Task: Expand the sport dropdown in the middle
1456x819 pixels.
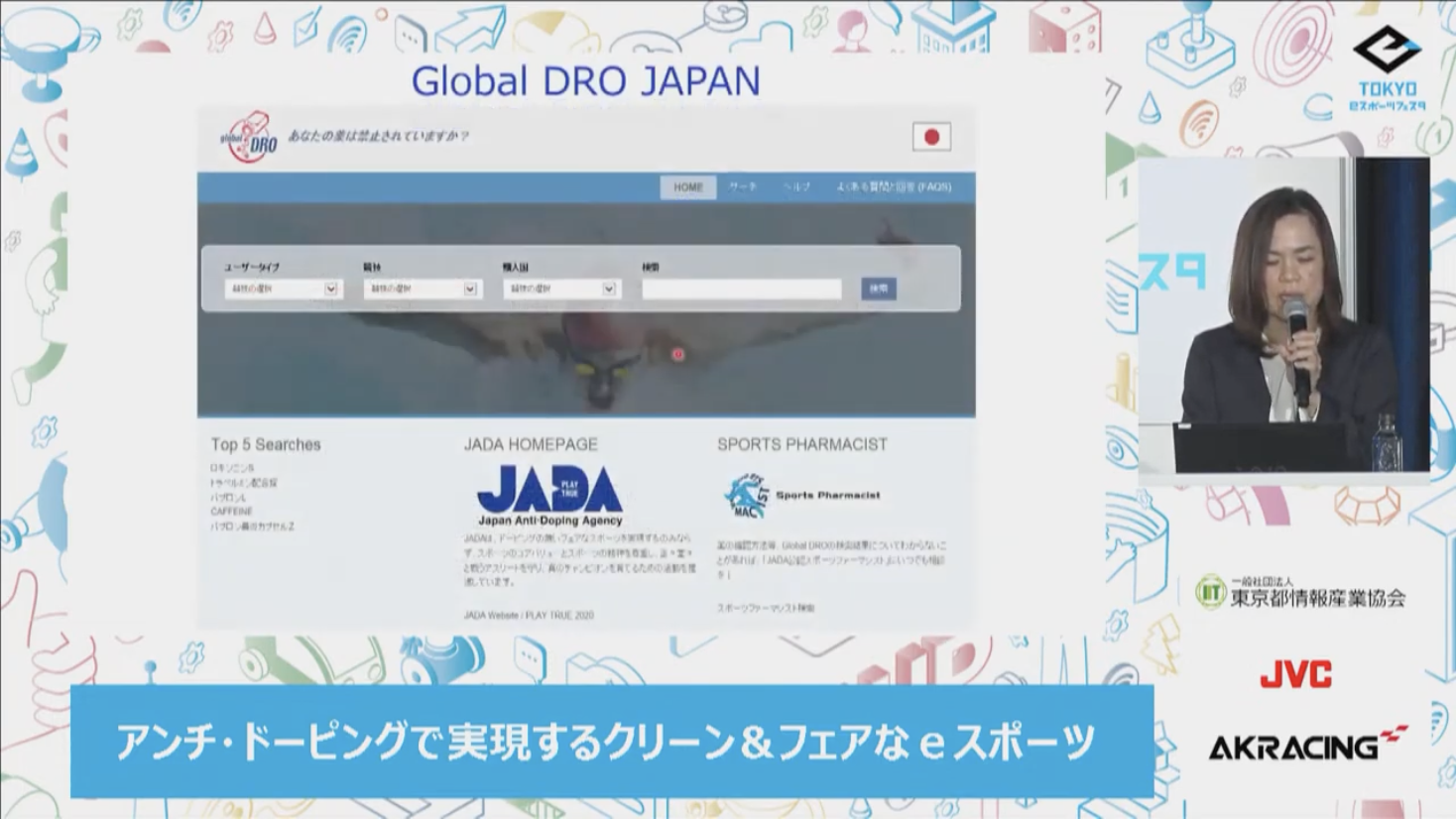Action: pyautogui.click(x=422, y=289)
